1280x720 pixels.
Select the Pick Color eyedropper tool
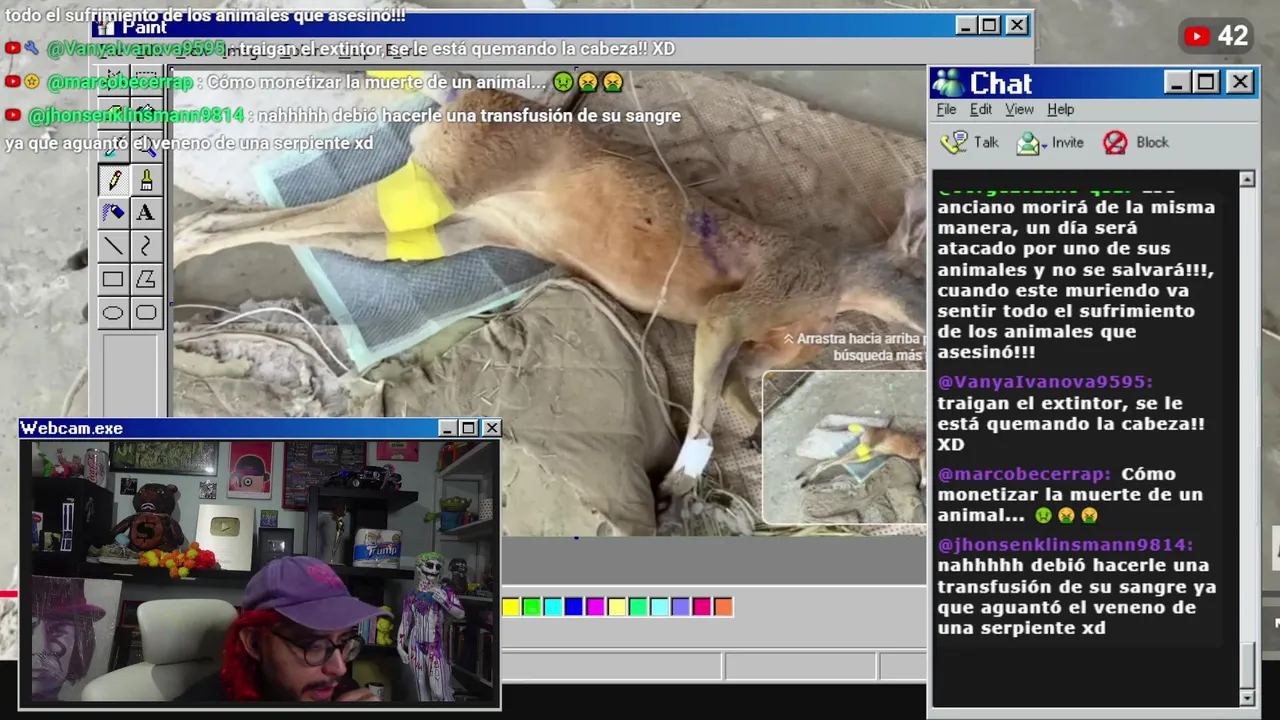pyautogui.click(x=113, y=149)
